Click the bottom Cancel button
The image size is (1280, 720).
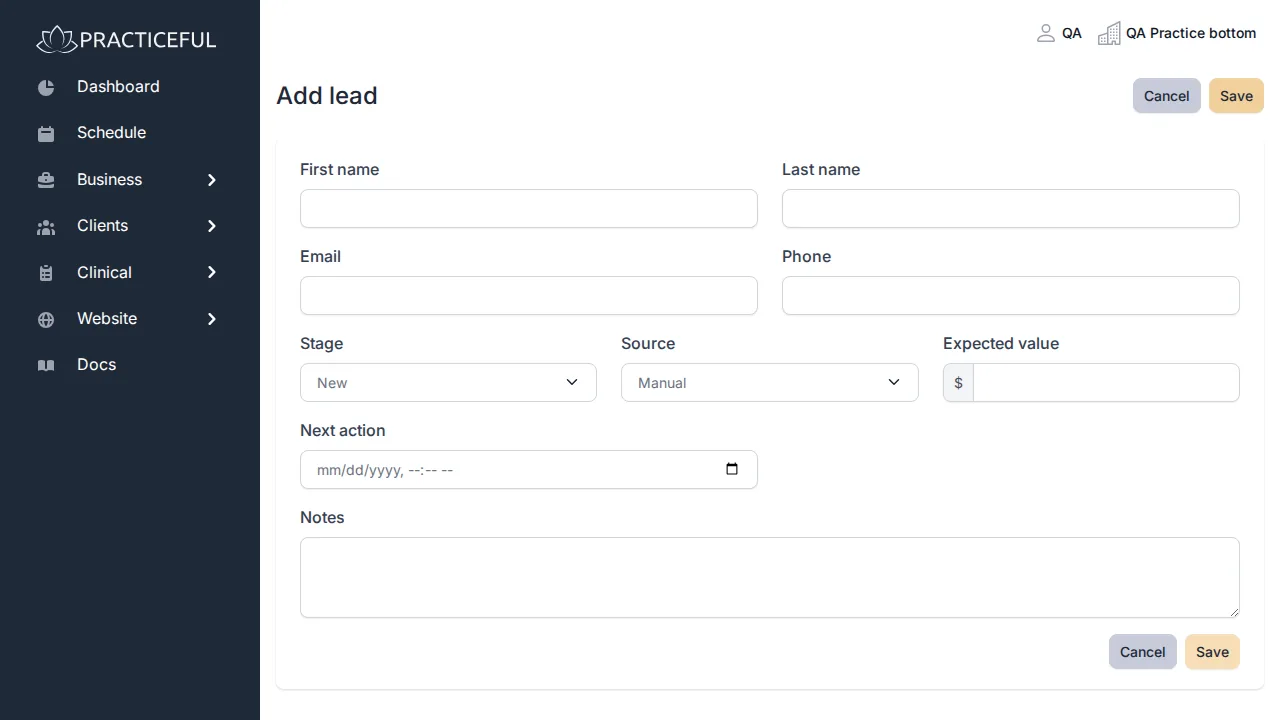click(x=1142, y=652)
